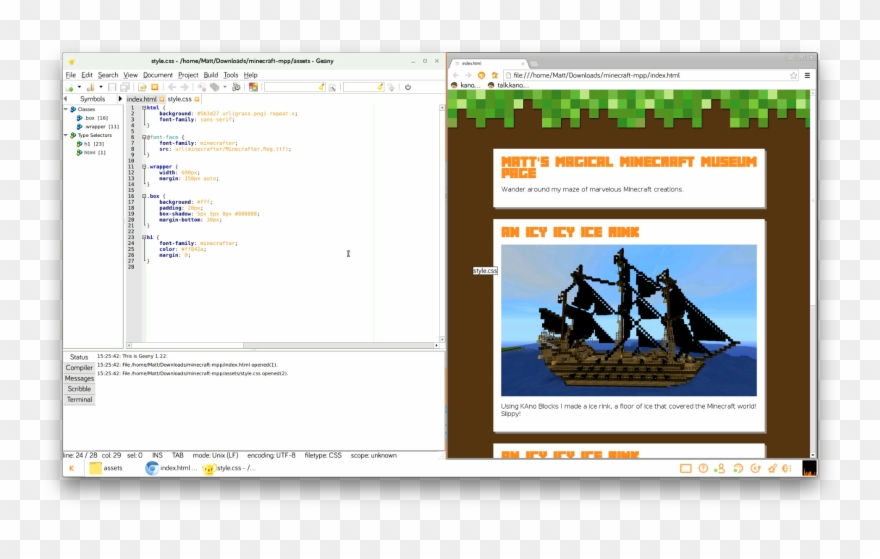Click the Save file icon in Geany toolbar
The width and height of the screenshot is (880, 559).
[112, 88]
